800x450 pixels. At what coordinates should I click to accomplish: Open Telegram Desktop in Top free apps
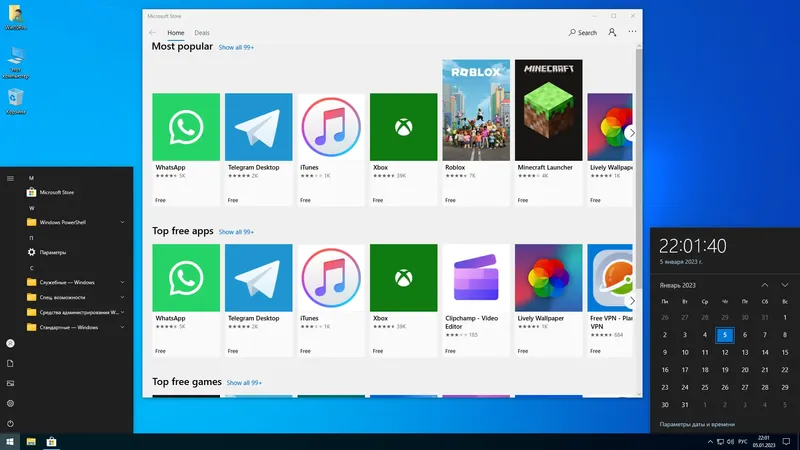[259, 300]
